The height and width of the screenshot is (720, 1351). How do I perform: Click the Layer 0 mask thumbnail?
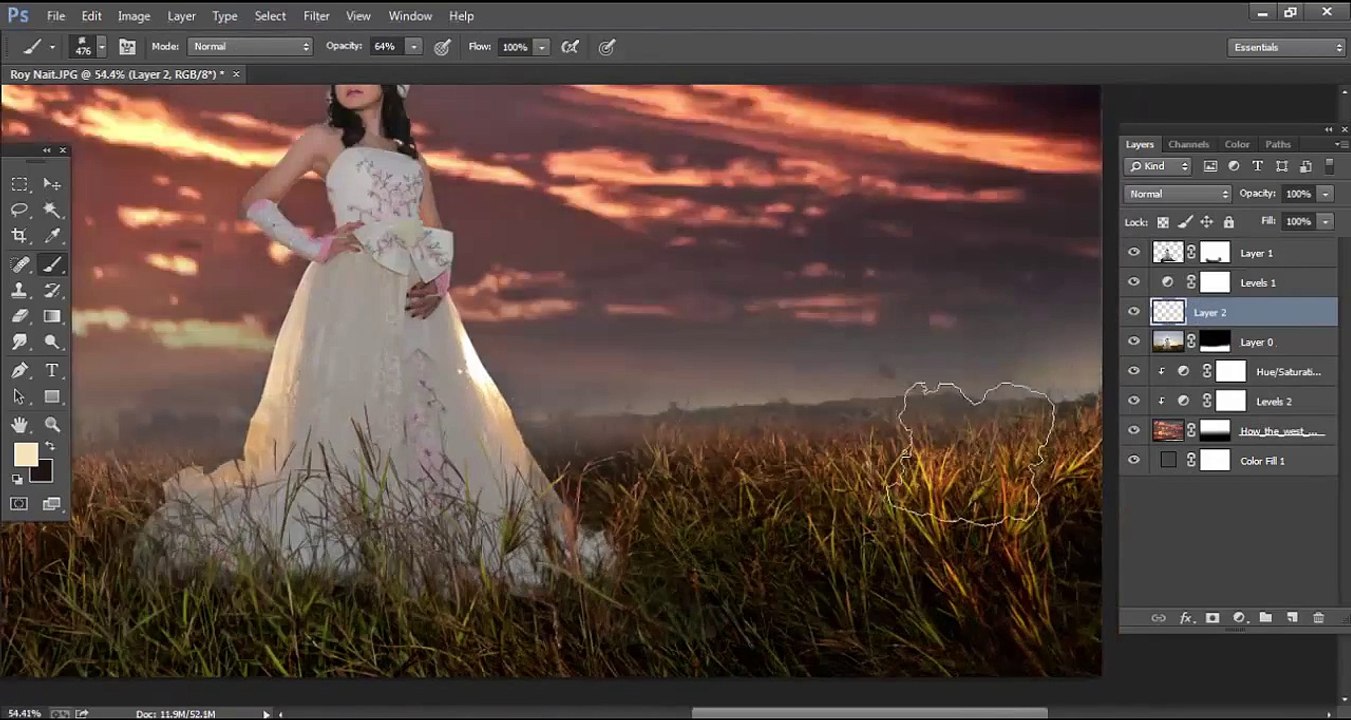coord(1214,342)
